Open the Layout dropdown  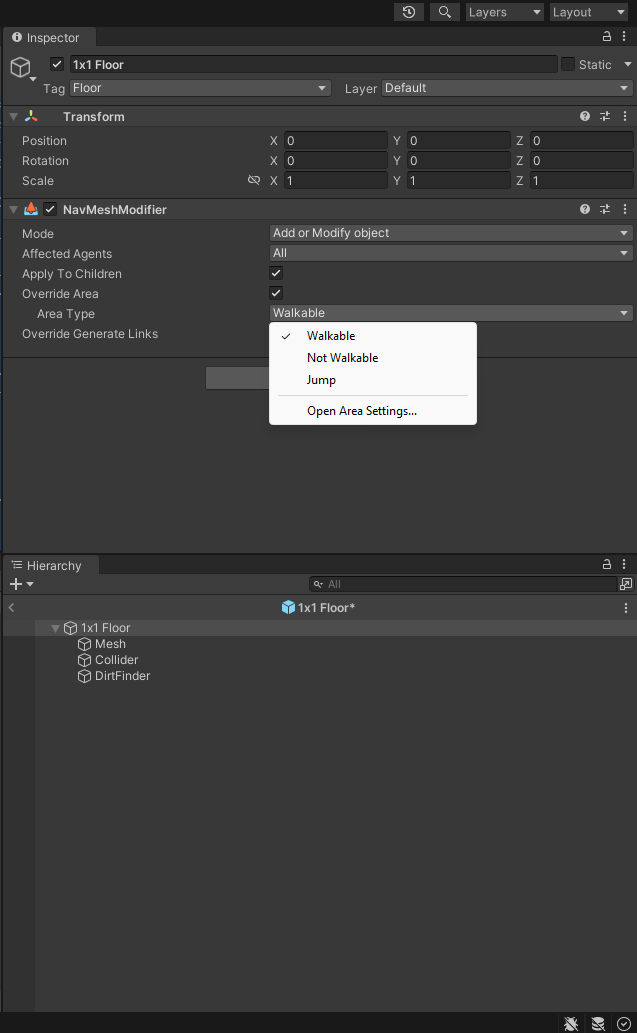click(588, 12)
